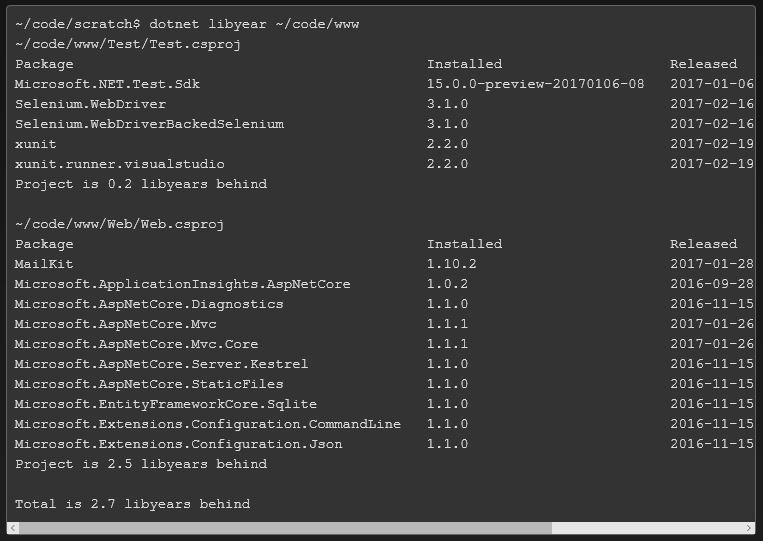Click the Microsoft.NET.Test.Sdk package name
Viewport: 763px width, 541px height.
pos(107,84)
